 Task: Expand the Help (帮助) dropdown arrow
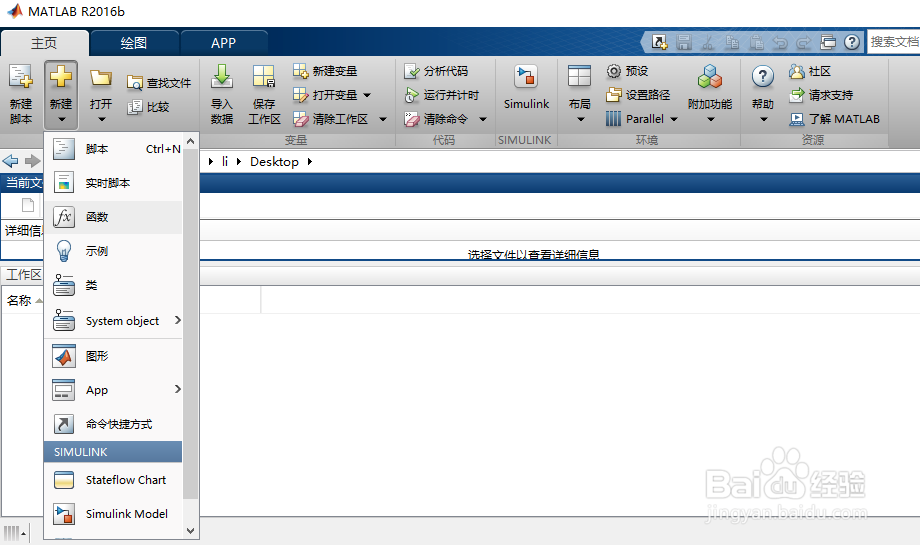point(764,120)
